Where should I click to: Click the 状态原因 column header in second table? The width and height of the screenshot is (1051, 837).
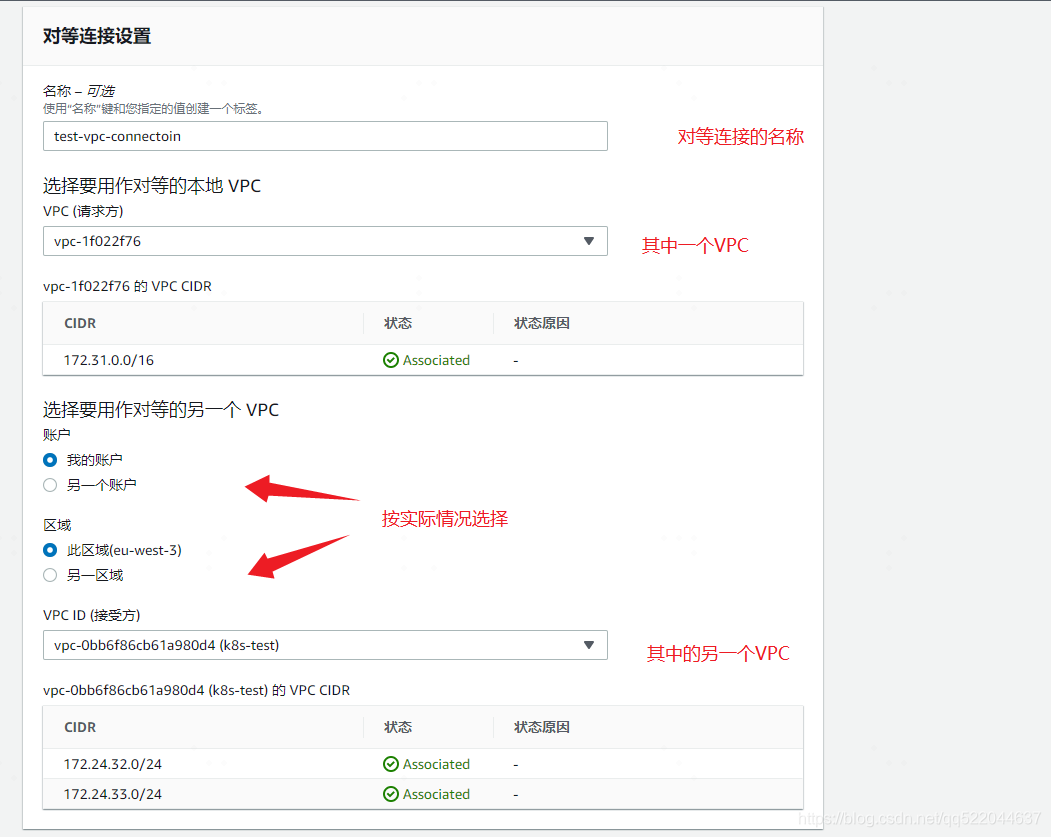point(541,727)
